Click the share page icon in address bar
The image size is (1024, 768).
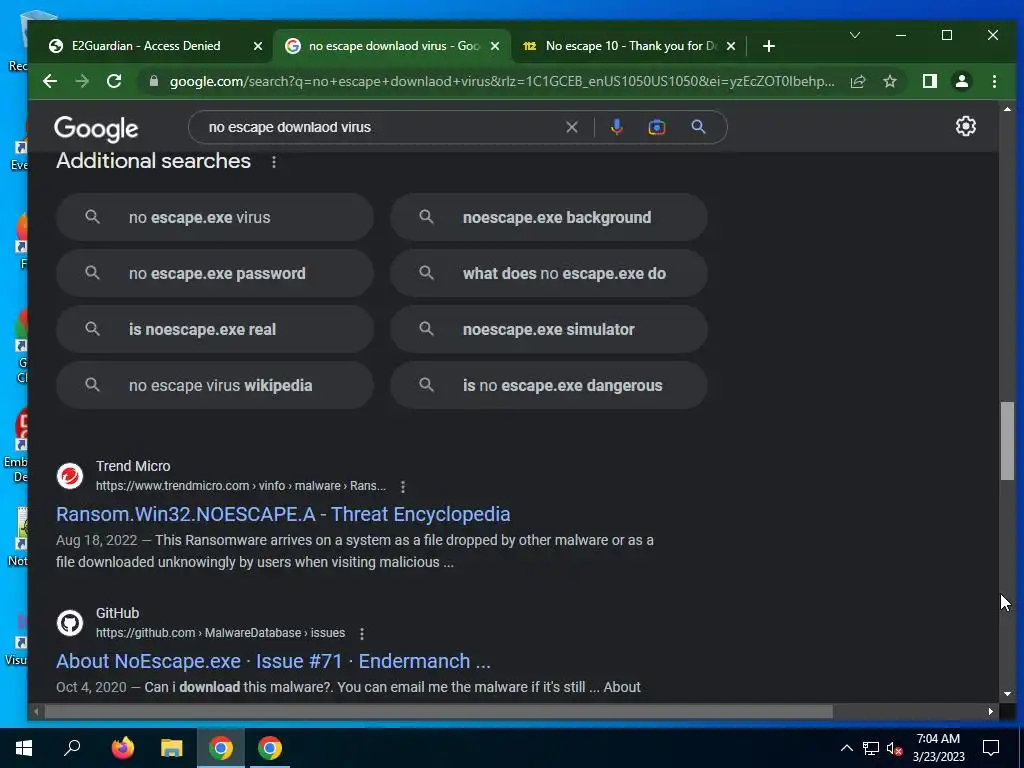pos(857,81)
